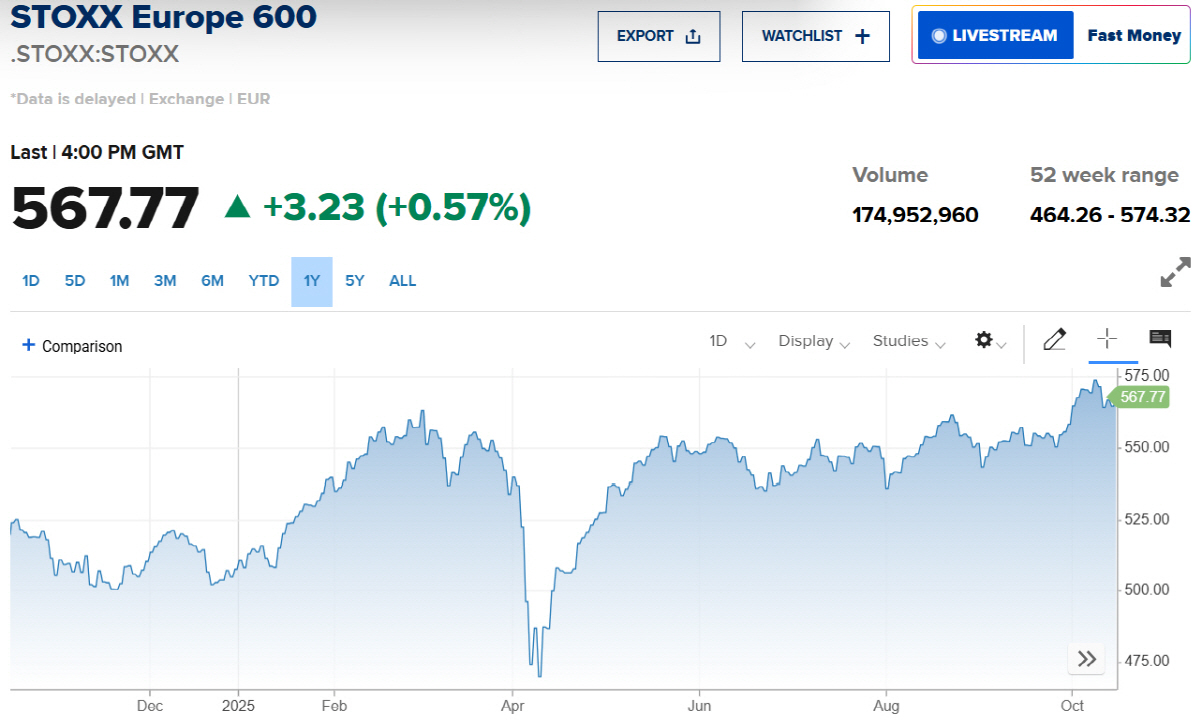Click the expand panel chevron on chart
The height and width of the screenshot is (722, 1200).
pyautogui.click(x=1086, y=659)
